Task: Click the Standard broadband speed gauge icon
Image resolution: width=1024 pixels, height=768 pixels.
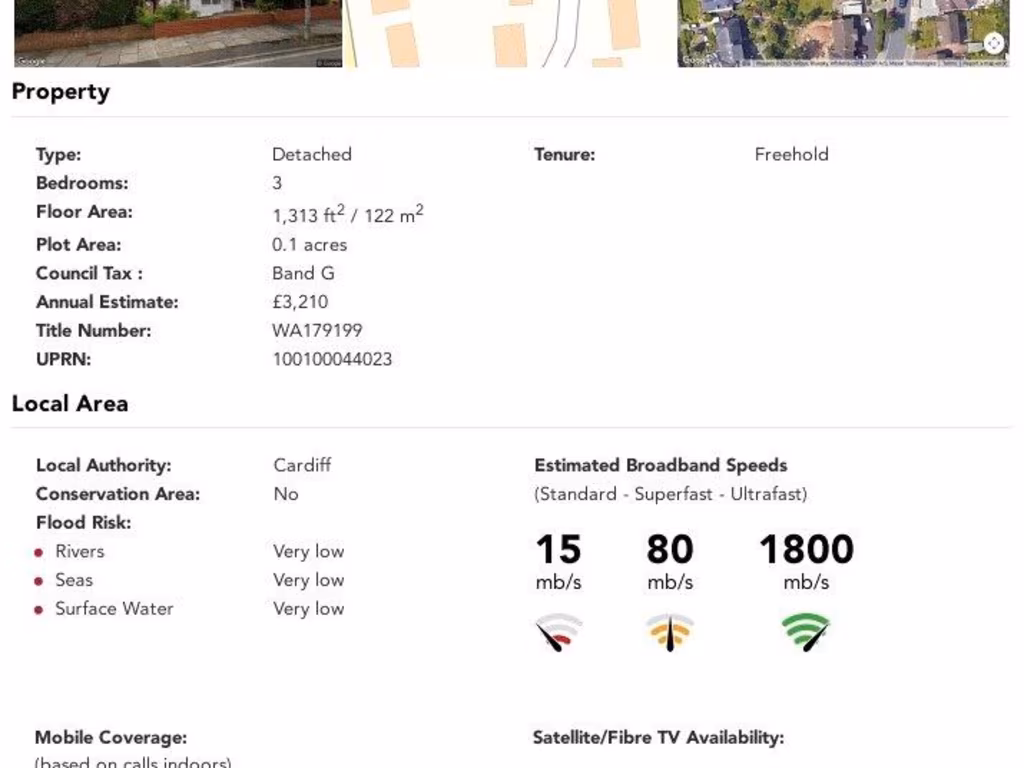Action: pos(558,632)
